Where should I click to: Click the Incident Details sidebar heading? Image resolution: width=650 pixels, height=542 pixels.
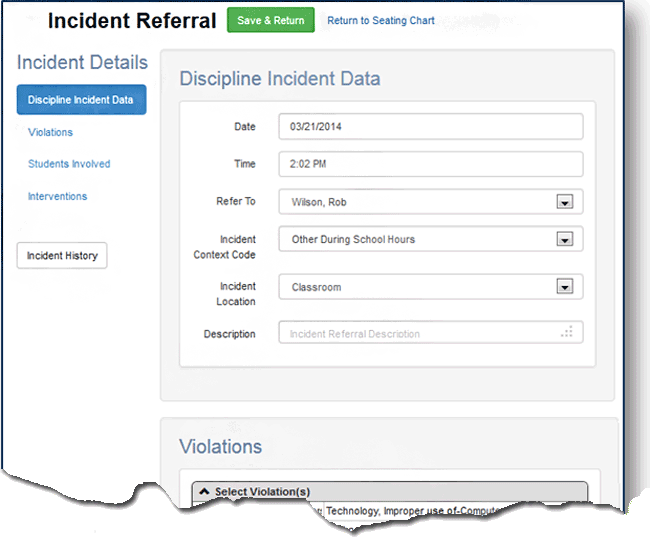[82, 62]
